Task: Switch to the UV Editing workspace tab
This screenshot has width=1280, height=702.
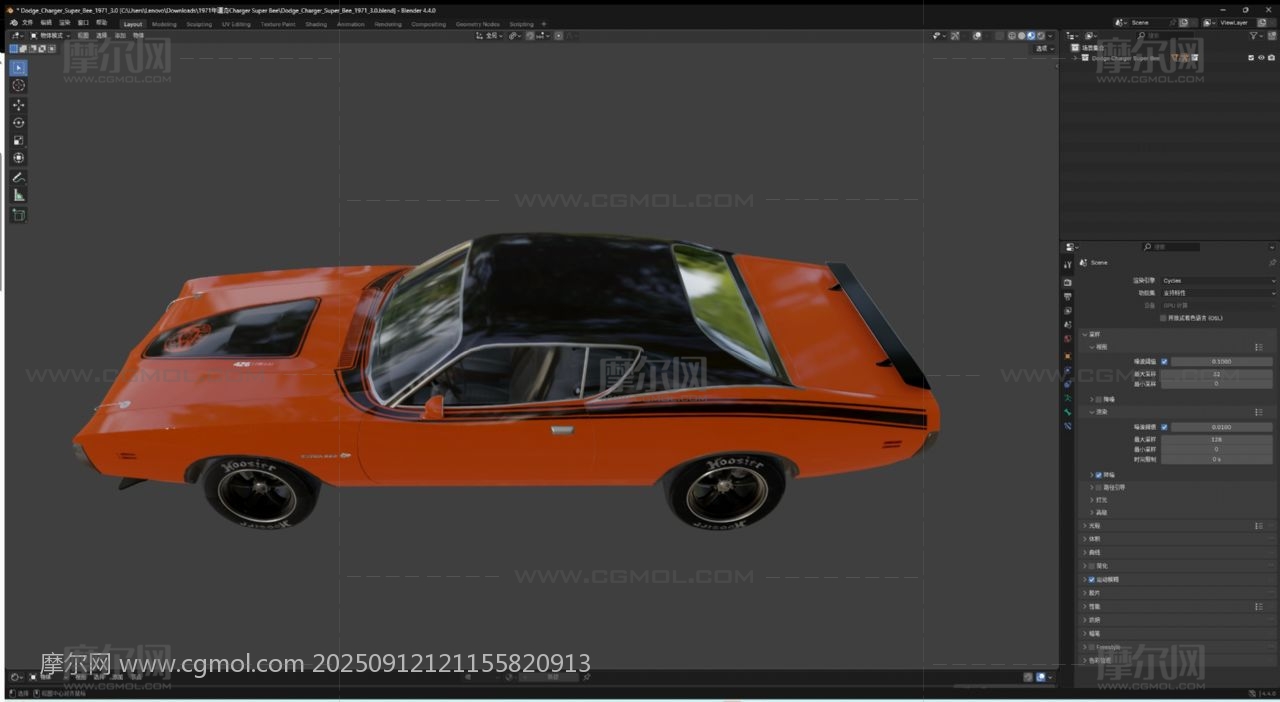Action: [236, 24]
